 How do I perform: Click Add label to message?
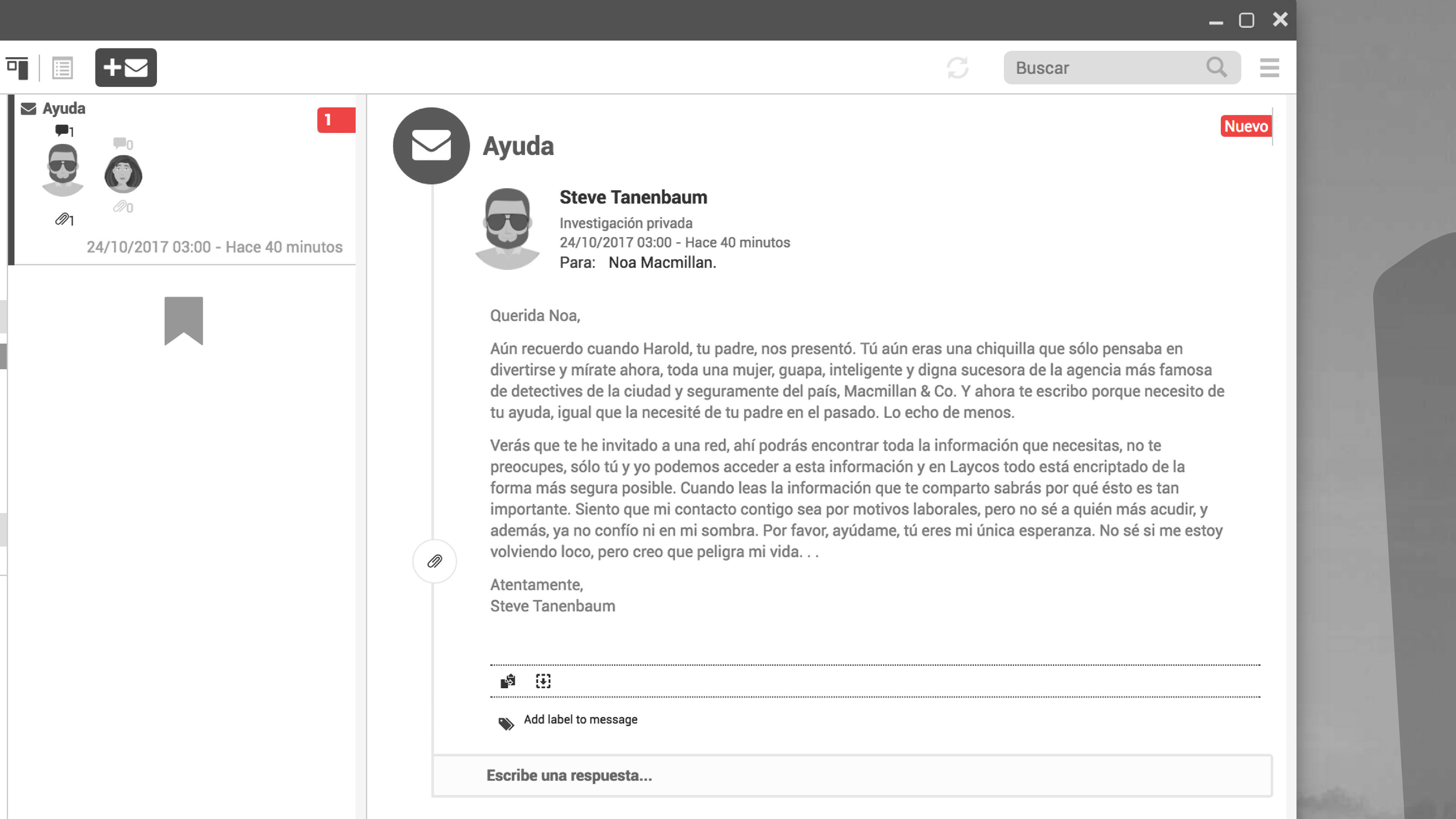[x=581, y=720]
